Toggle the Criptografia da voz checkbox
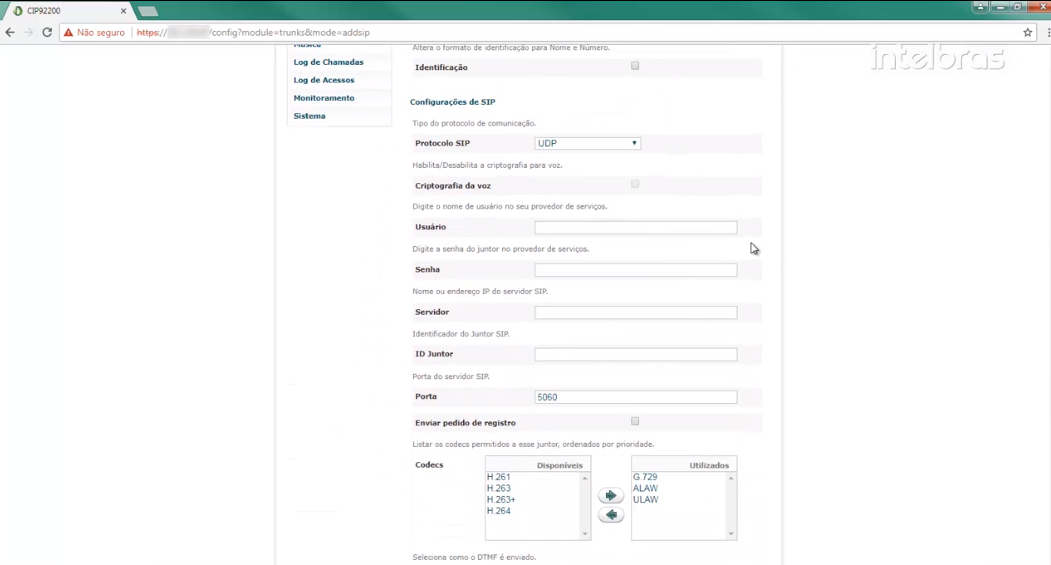 click(x=635, y=184)
